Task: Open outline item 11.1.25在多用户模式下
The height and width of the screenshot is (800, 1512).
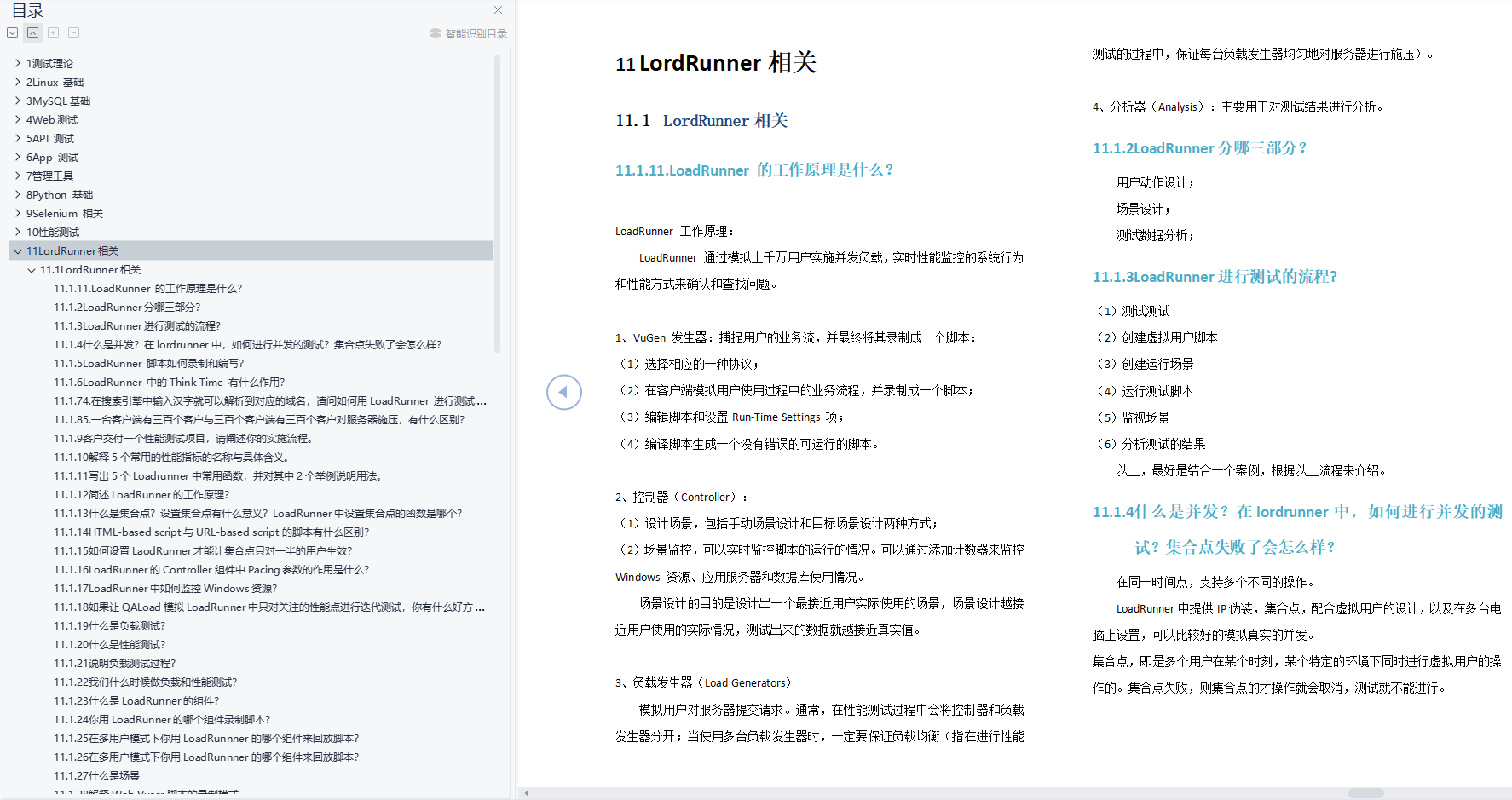Action: point(206,738)
